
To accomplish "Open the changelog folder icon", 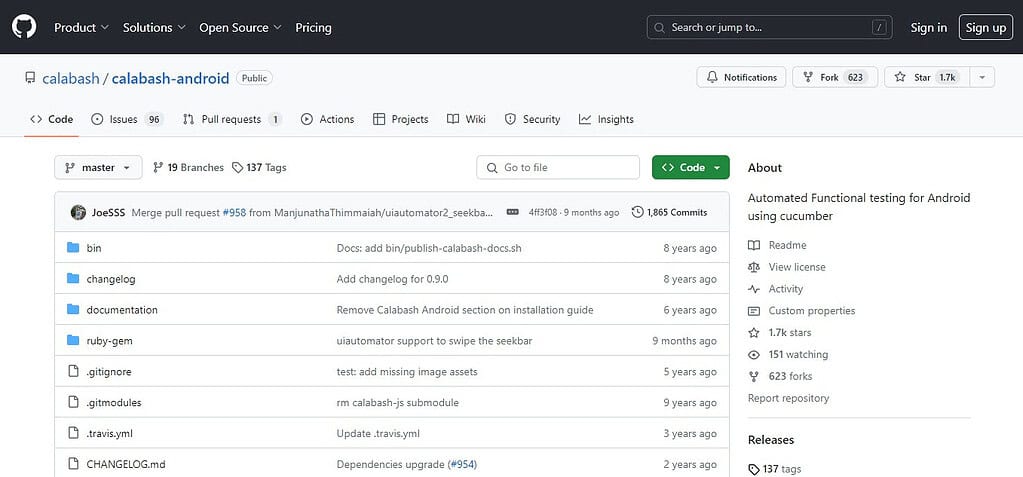I will [73, 279].
